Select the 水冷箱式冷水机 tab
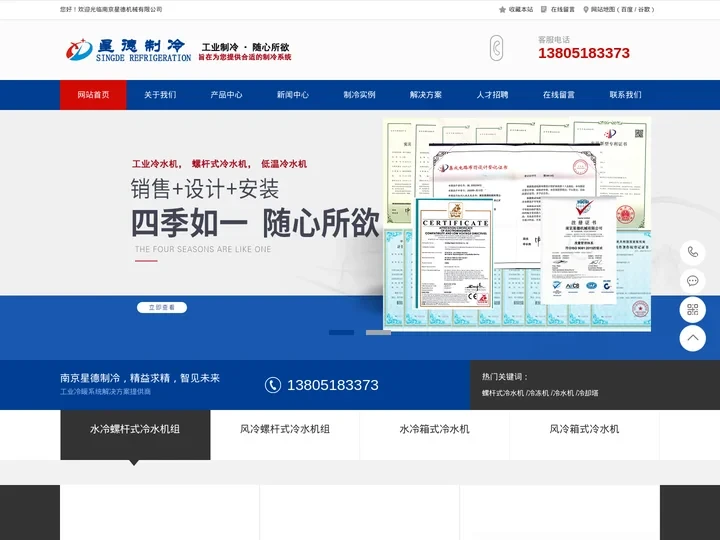The image size is (720, 540). [434, 434]
